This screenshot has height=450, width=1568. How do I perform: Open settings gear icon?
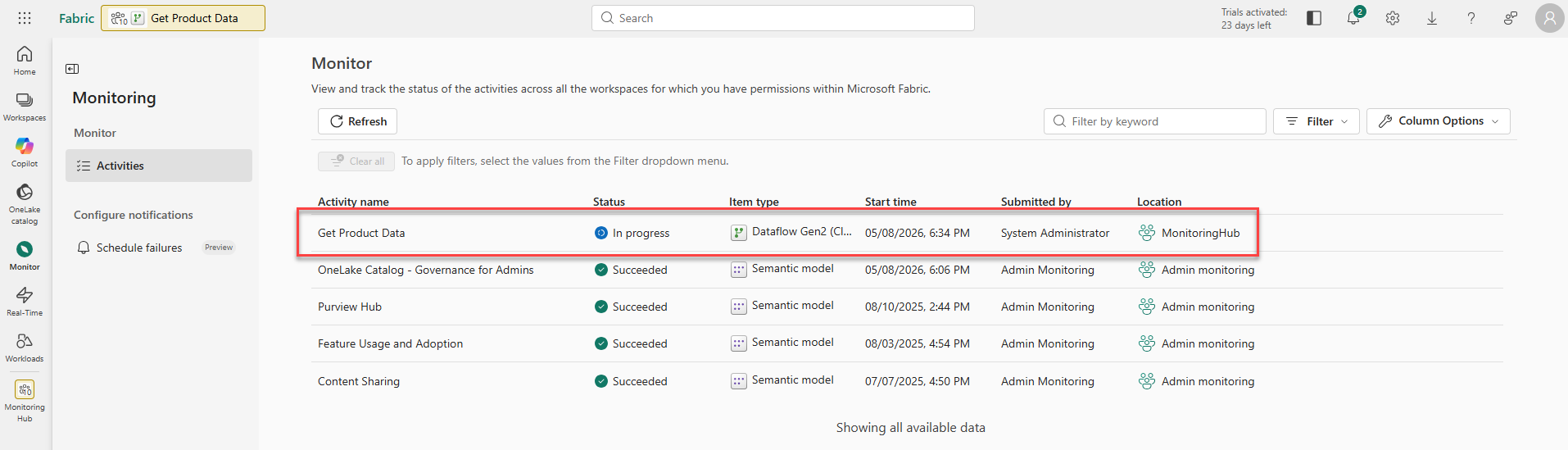click(1393, 18)
